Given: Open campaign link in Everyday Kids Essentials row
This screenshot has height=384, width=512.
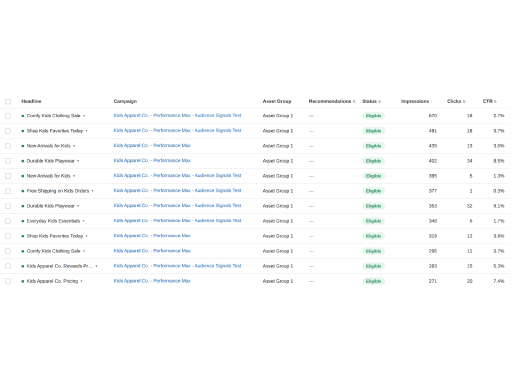Looking at the screenshot, I should coord(177,221).
